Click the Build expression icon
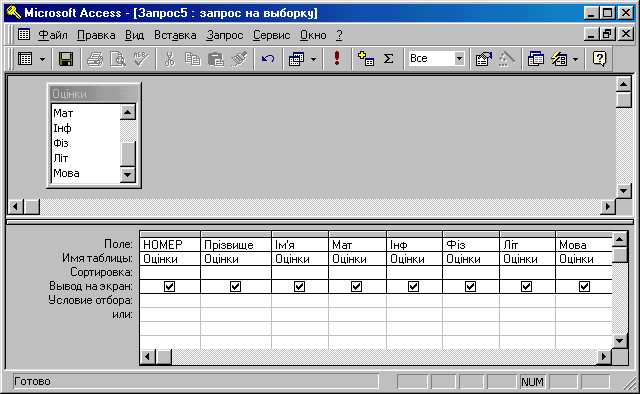Viewport: 640px width, 394px height. (x=507, y=59)
